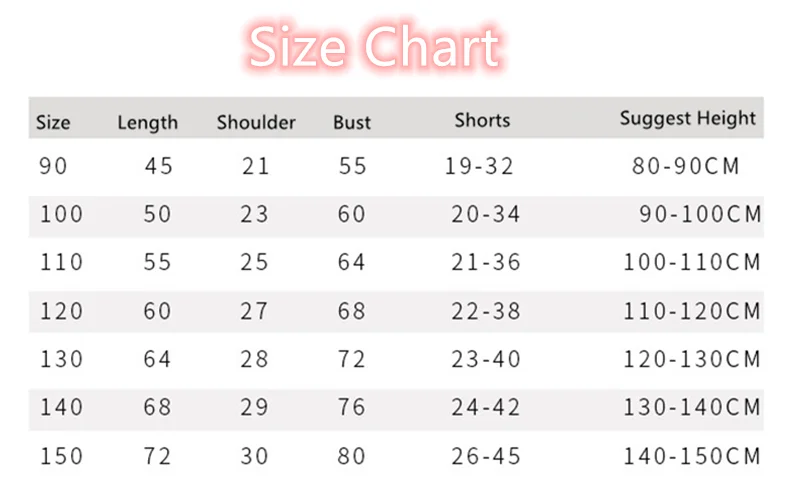
Task: Click size 110 row label
Action: (61, 262)
